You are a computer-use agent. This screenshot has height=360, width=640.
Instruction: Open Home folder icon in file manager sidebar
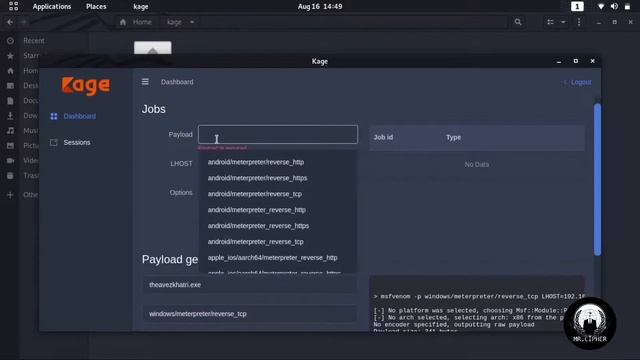(x=10, y=71)
